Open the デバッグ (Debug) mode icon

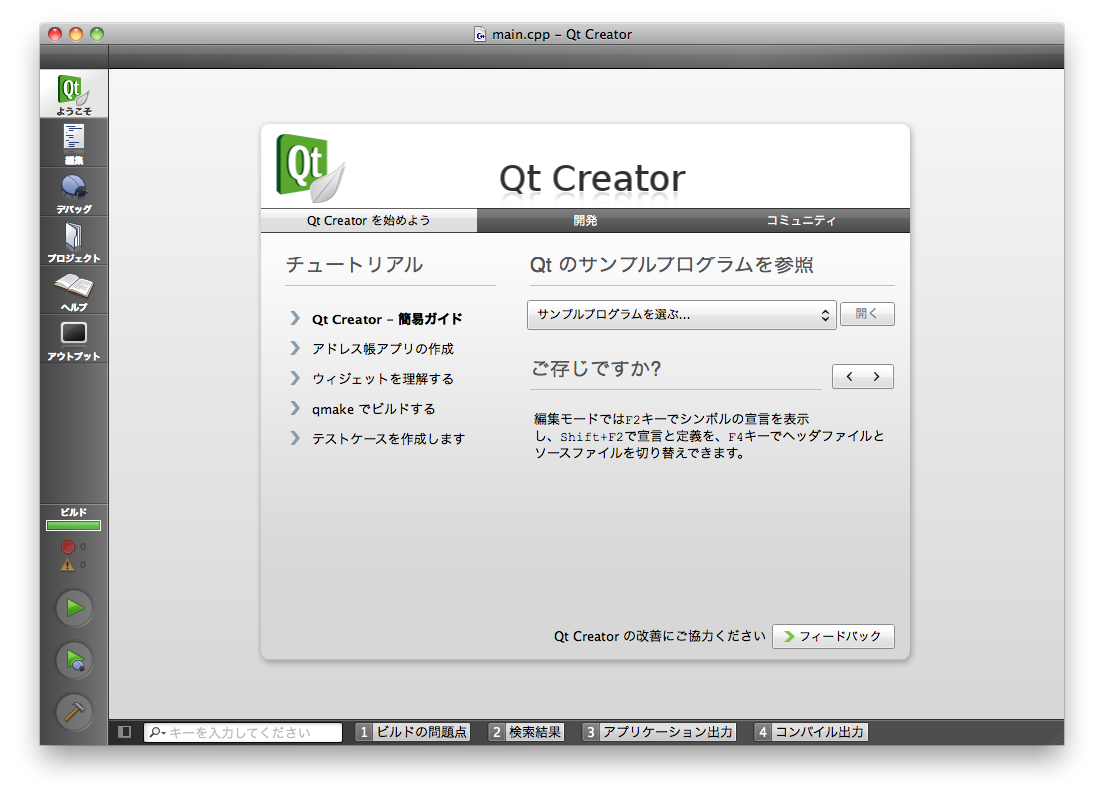coord(74,192)
